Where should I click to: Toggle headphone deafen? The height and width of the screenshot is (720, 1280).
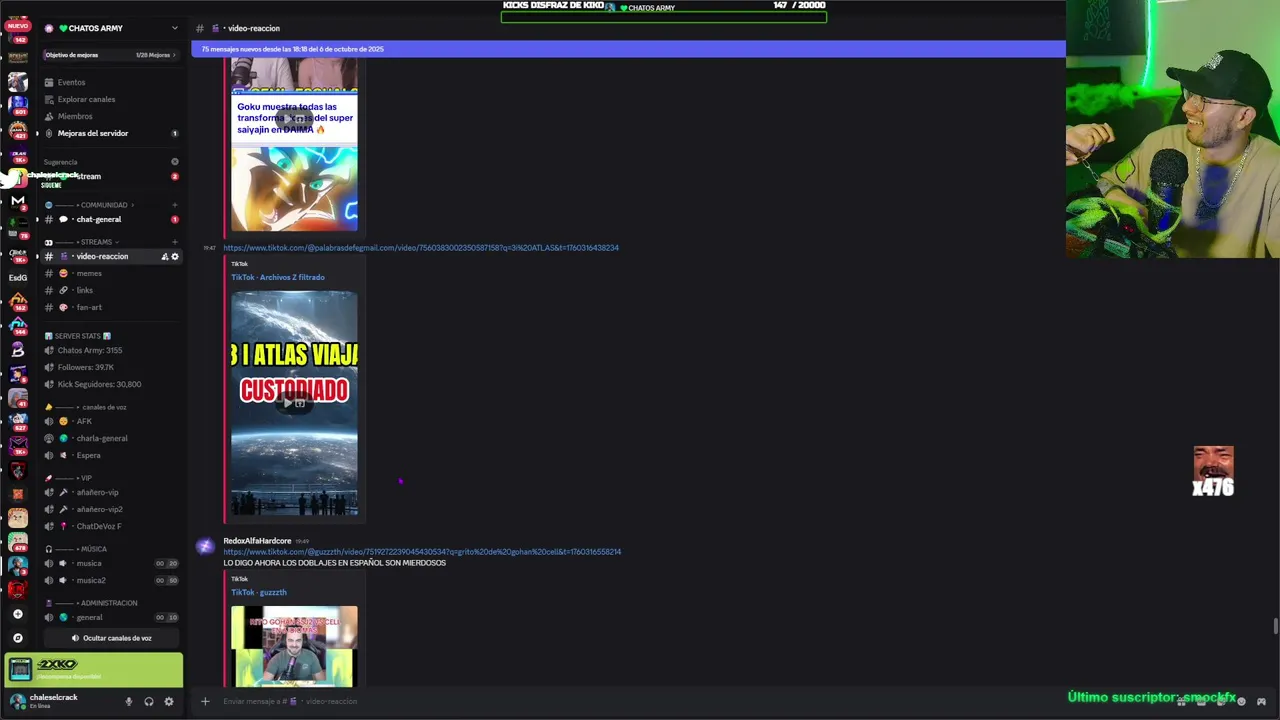(x=148, y=702)
